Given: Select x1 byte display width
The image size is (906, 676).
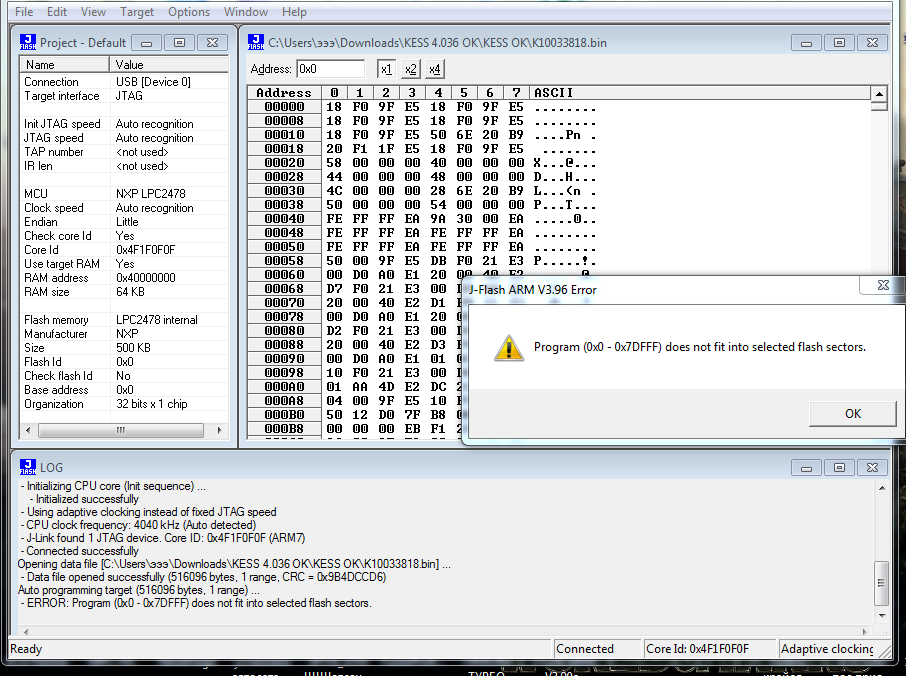Looking at the screenshot, I should tap(386, 69).
